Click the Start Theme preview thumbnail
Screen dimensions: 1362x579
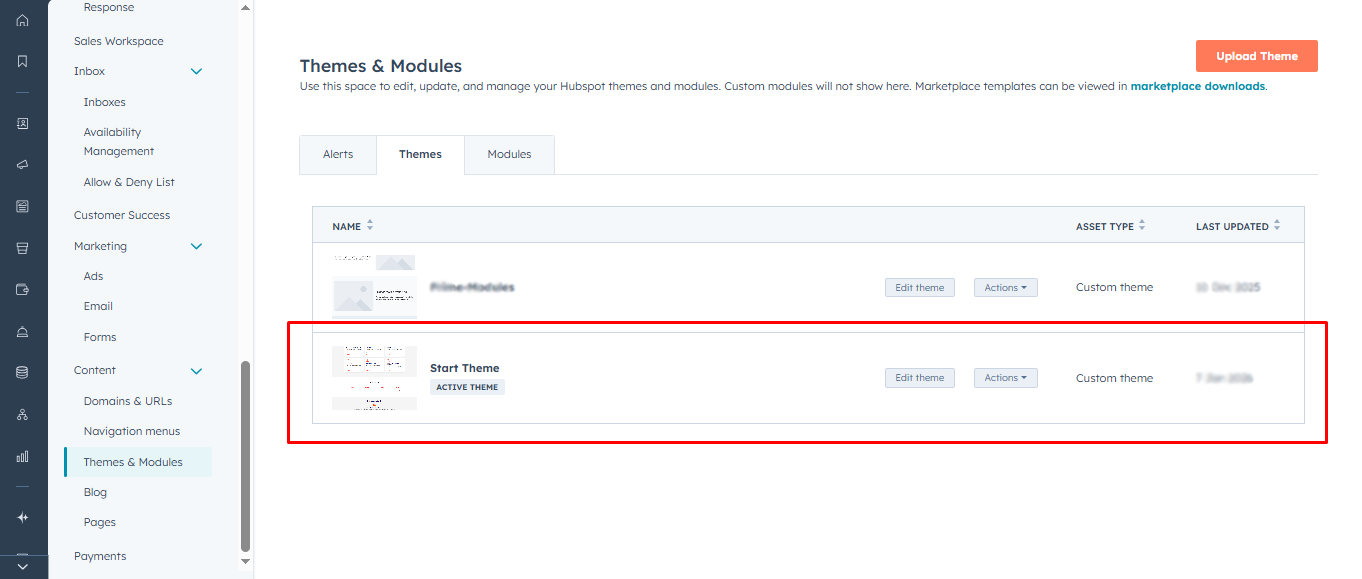point(374,378)
